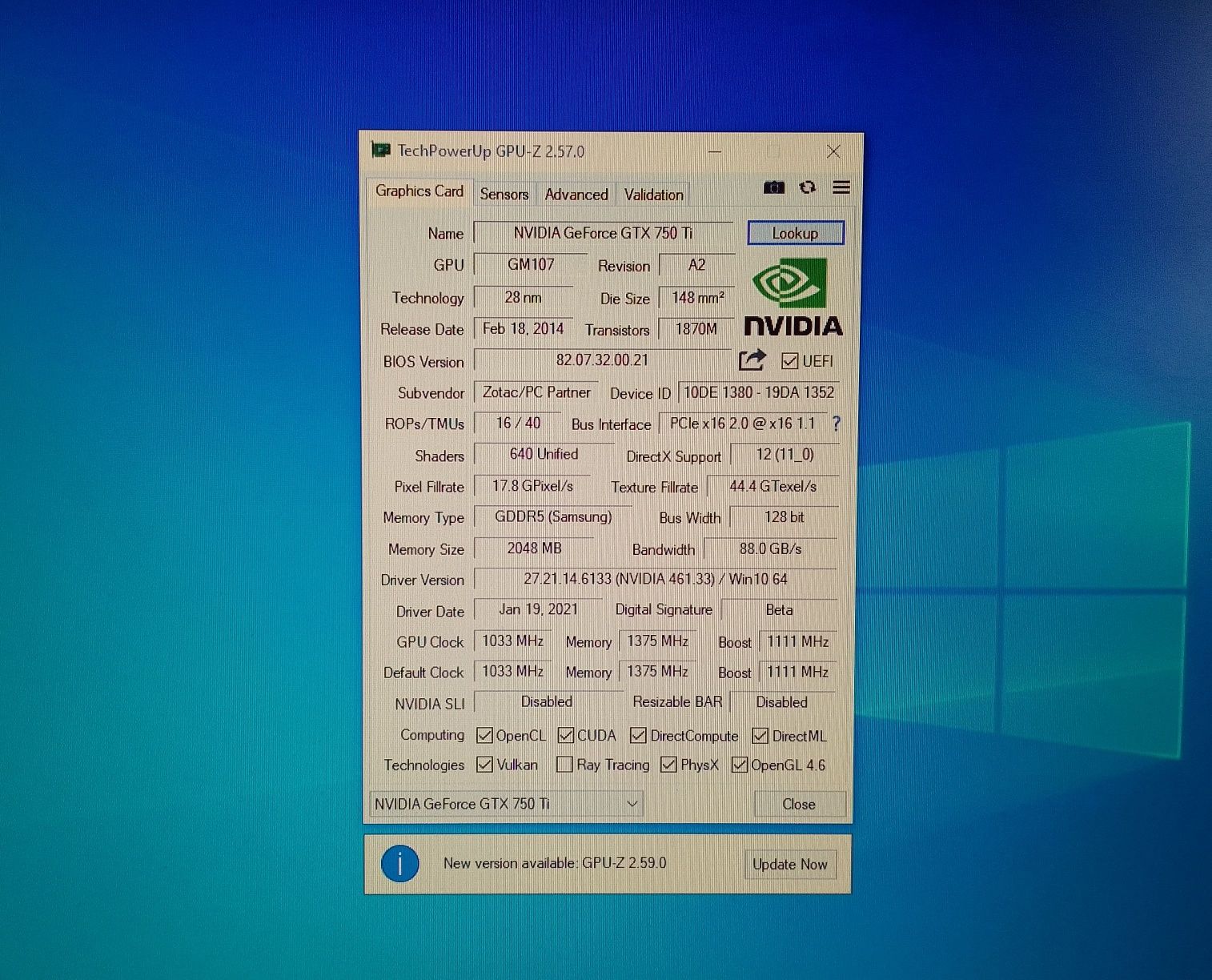Click the Update Now button

(790, 865)
